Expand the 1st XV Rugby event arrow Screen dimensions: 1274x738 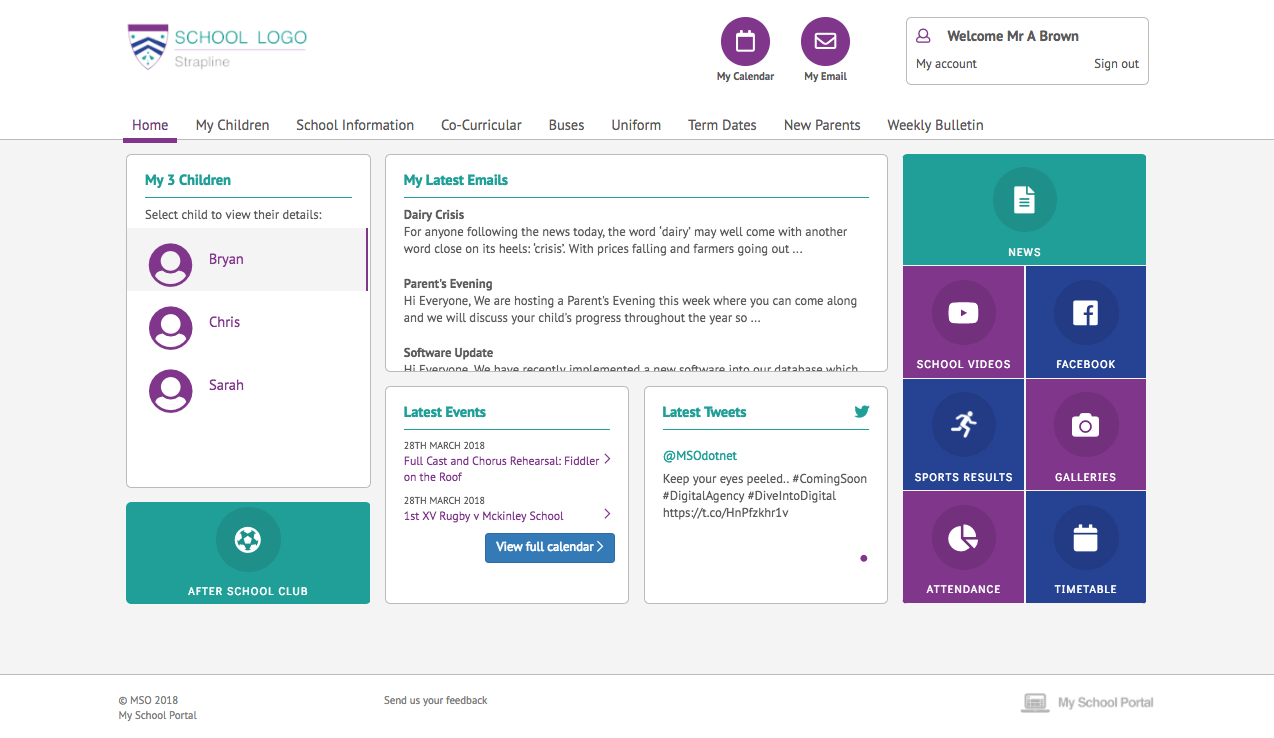coord(607,514)
